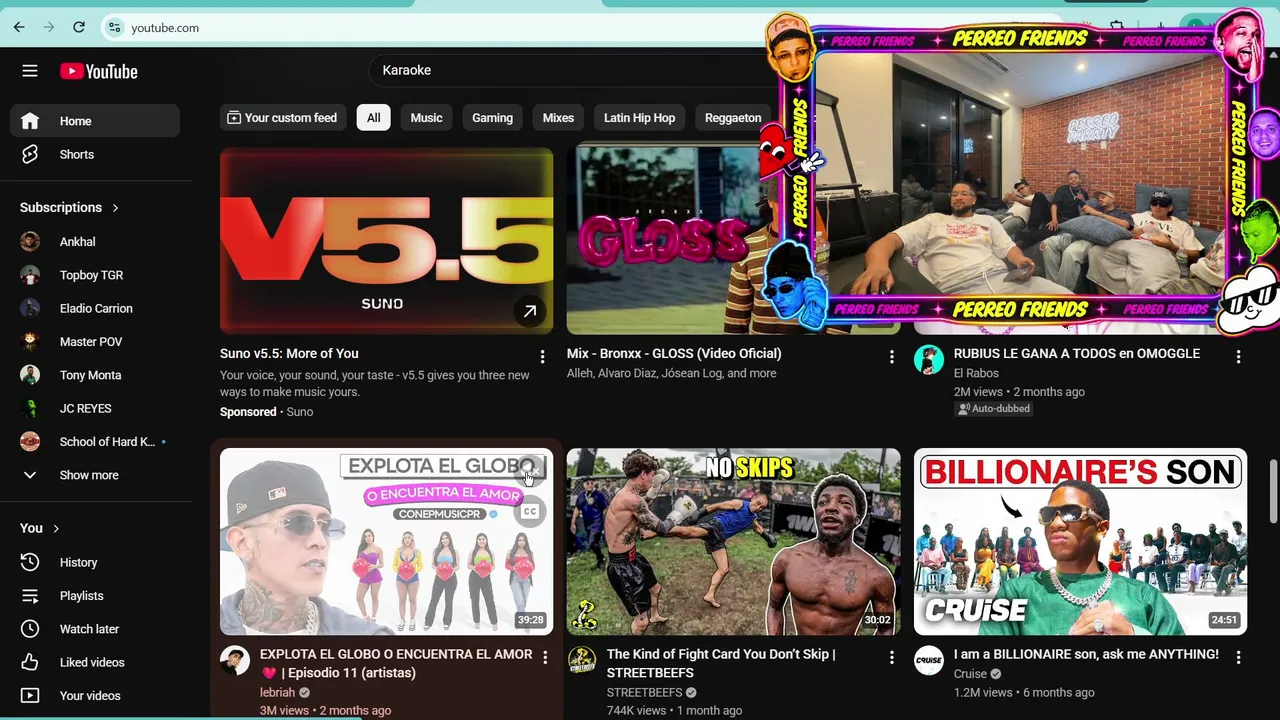Open the STREETBEEFS NO SKIPS thumbnail
Screen dimensions: 1280x720
(x=733, y=541)
